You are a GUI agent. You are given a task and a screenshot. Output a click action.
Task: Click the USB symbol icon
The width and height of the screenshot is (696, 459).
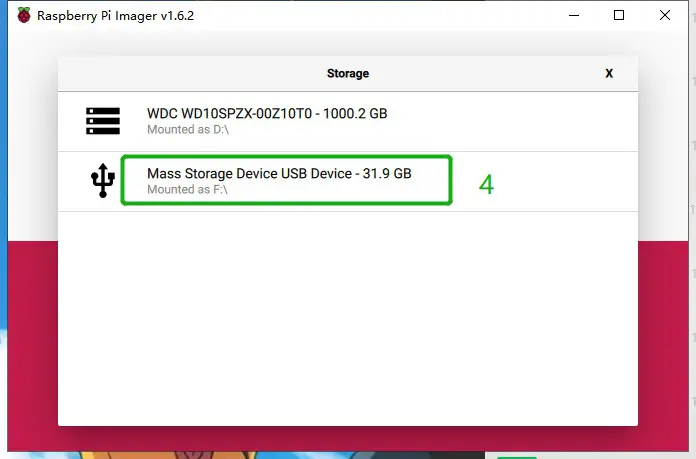tap(102, 181)
